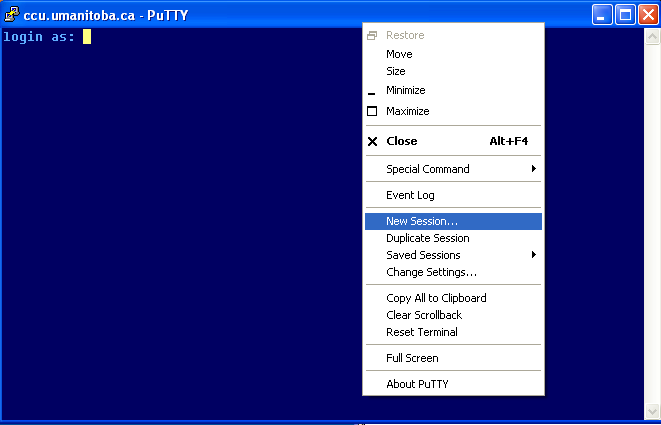This screenshot has width=661, height=425.
Task: Choose Clear Scrollback option
Action: (424, 315)
